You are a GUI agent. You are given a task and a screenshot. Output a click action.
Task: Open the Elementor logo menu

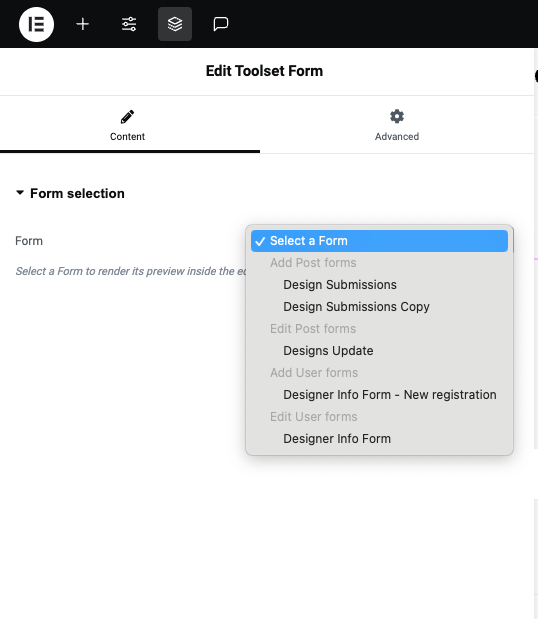pyautogui.click(x=36, y=24)
